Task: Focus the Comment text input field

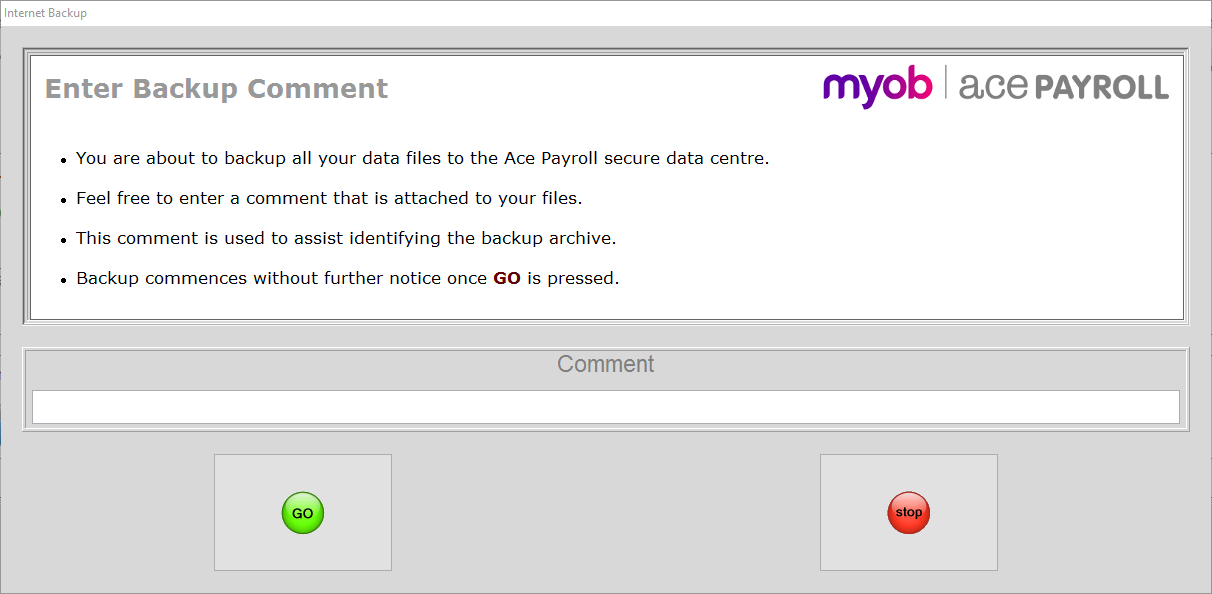Action: (605, 407)
